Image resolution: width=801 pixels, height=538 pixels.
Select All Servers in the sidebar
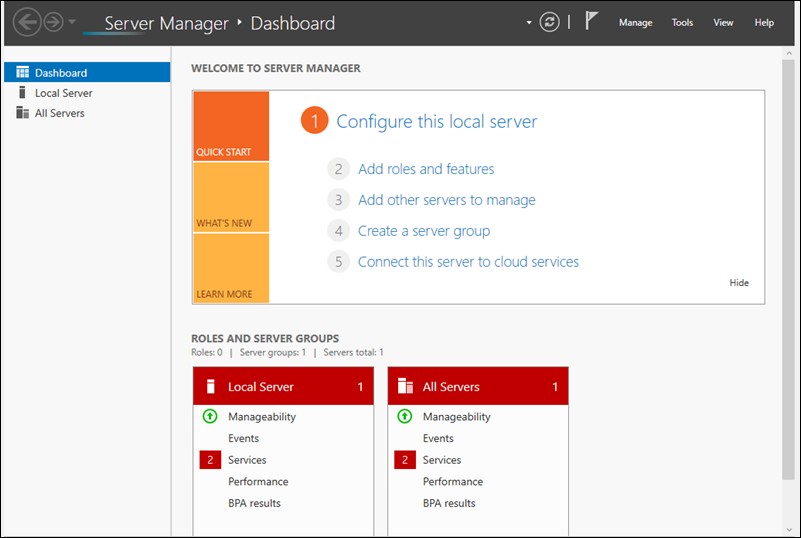pos(59,113)
